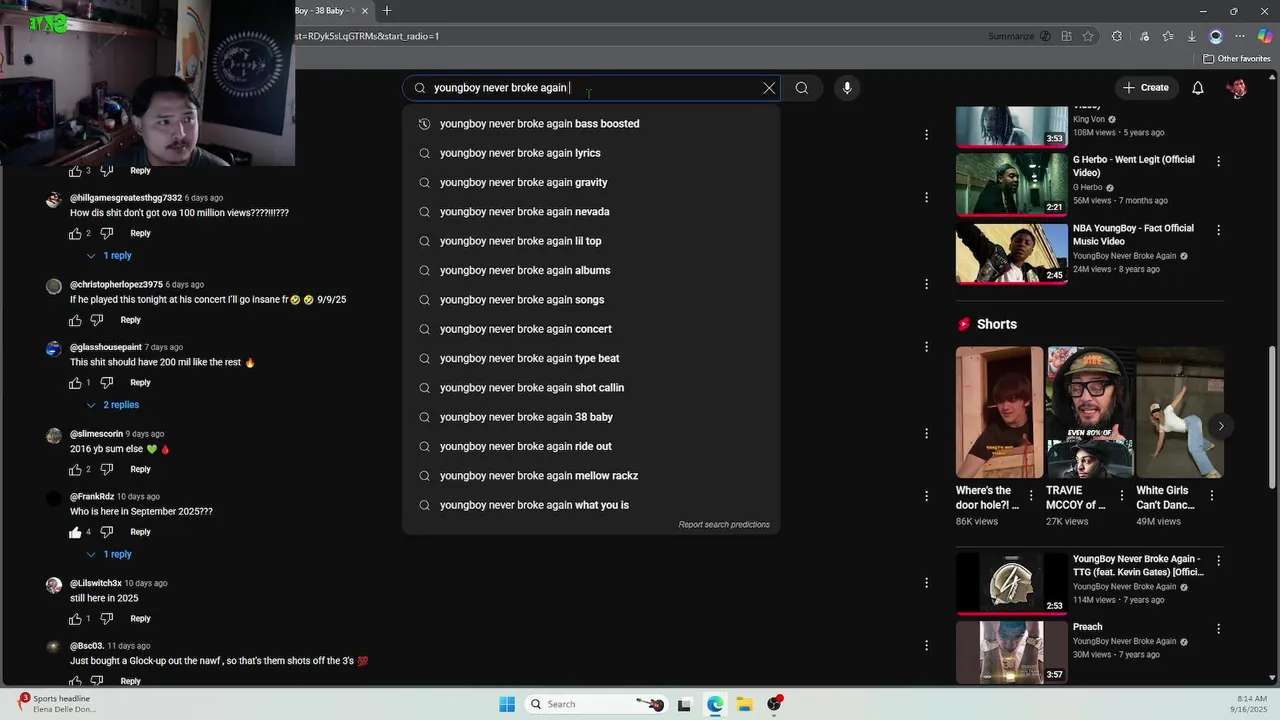The width and height of the screenshot is (1280, 720).
Task: Open the Sports headline widget
Action: point(57,704)
